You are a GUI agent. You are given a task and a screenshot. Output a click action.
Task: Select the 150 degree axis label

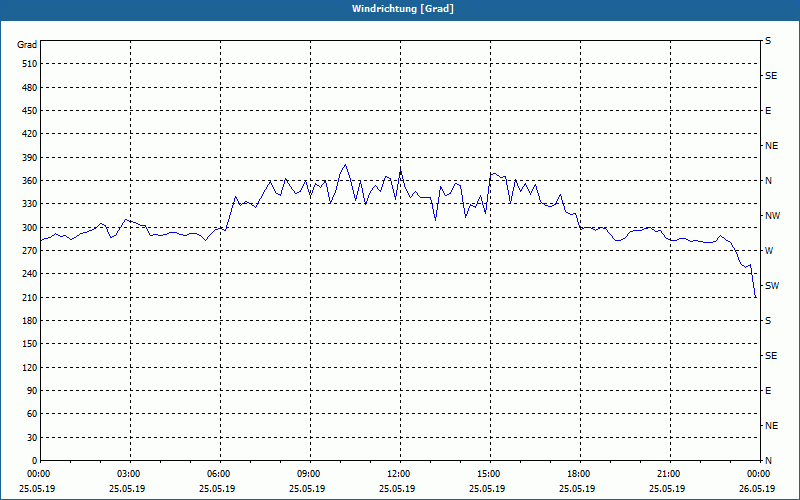pyautogui.click(x=30, y=344)
